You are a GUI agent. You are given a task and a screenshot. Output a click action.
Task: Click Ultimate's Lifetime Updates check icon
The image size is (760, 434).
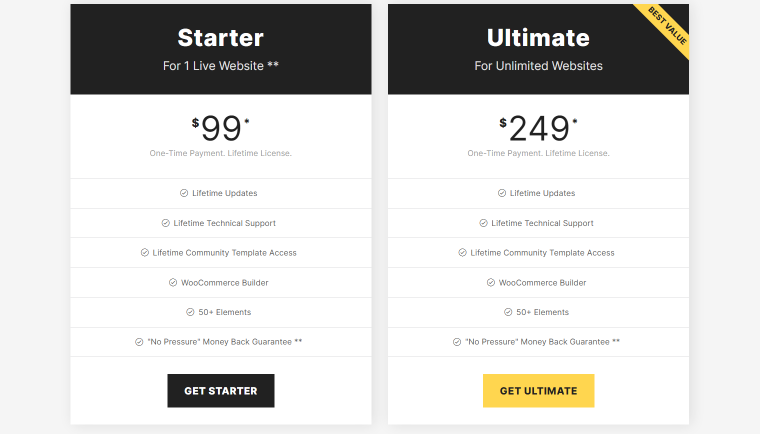(502, 193)
